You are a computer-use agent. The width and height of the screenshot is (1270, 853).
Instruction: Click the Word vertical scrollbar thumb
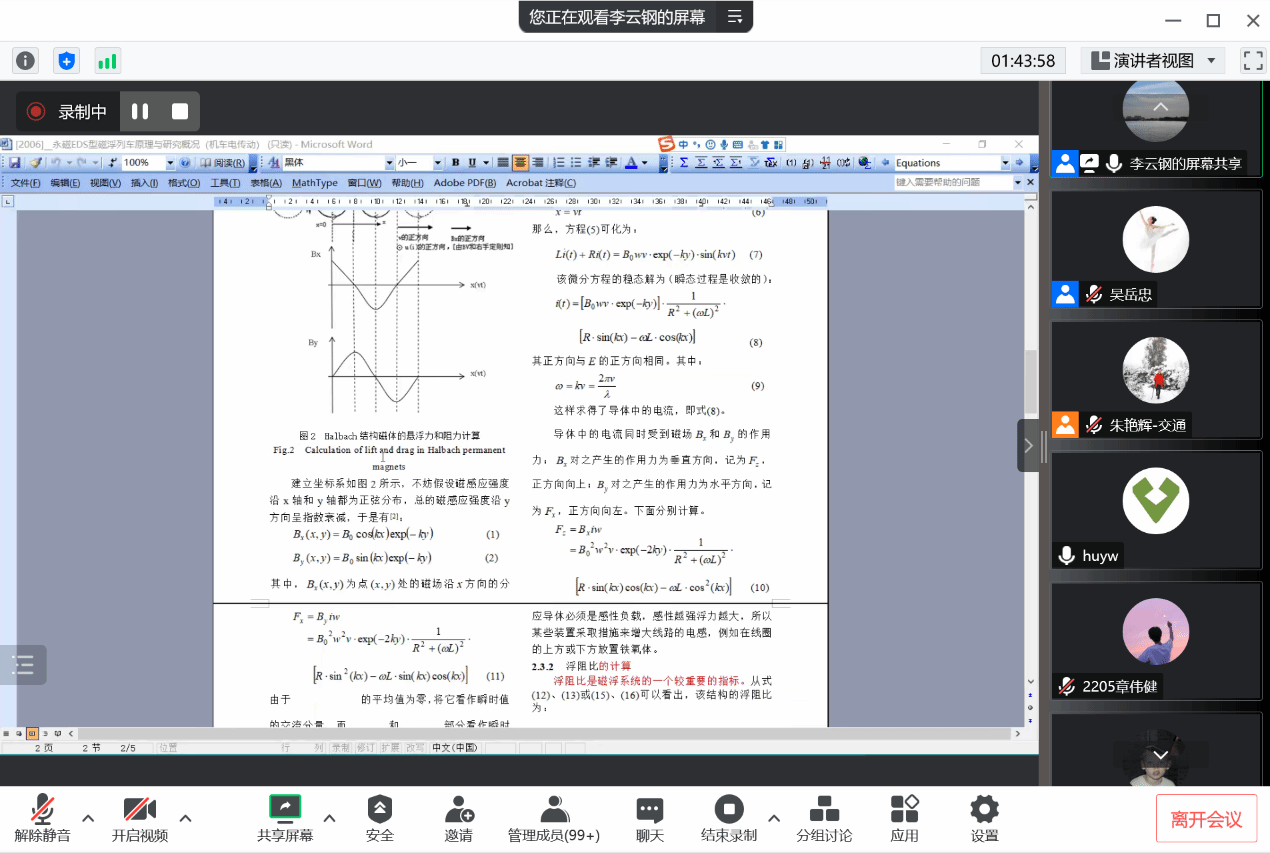pyautogui.click(x=1031, y=381)
